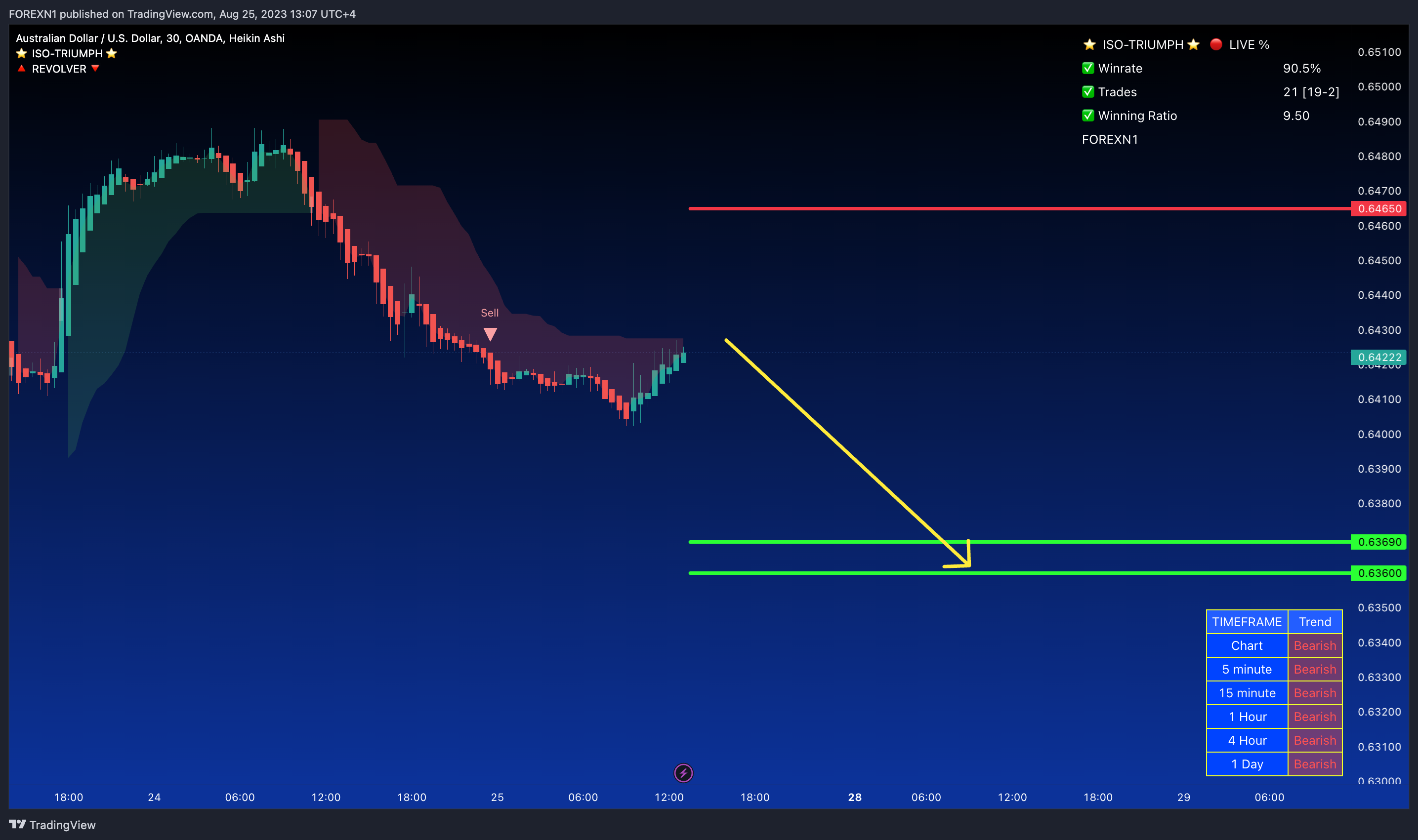The image size is (1418, 840).
Task: Click the 29 date on time axis
Action: coord(1183,797)
